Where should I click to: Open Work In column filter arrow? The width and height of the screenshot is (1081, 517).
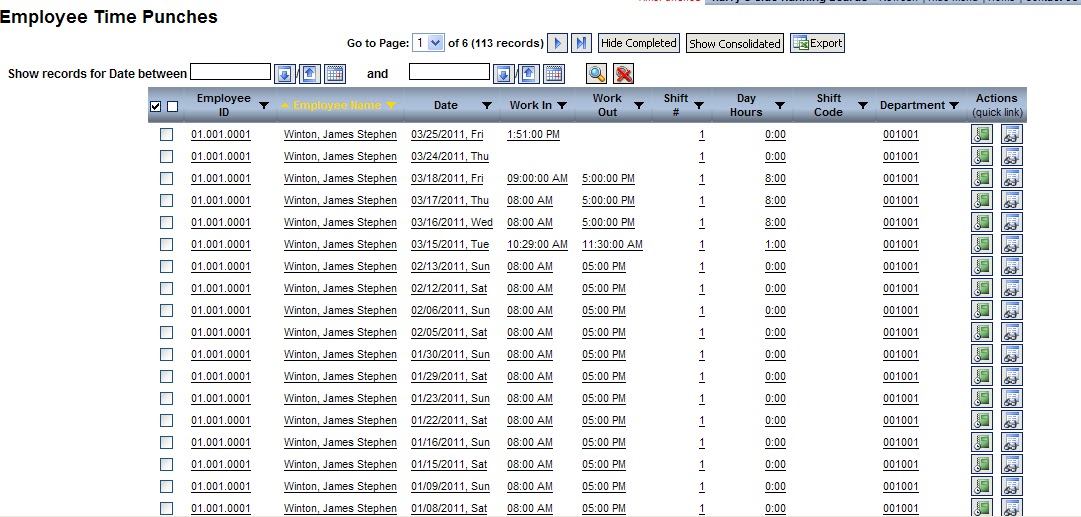(x=562, y=105)
